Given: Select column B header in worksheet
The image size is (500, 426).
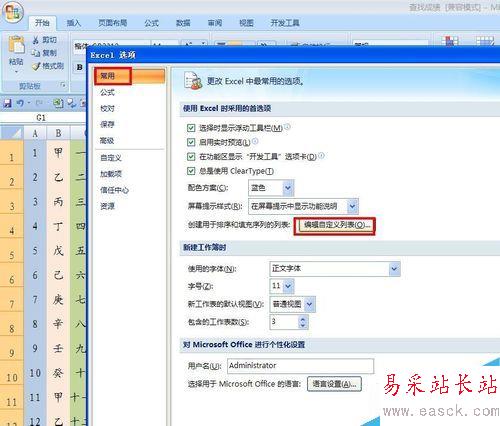Looking at the screenshot, I should (58, 133).
